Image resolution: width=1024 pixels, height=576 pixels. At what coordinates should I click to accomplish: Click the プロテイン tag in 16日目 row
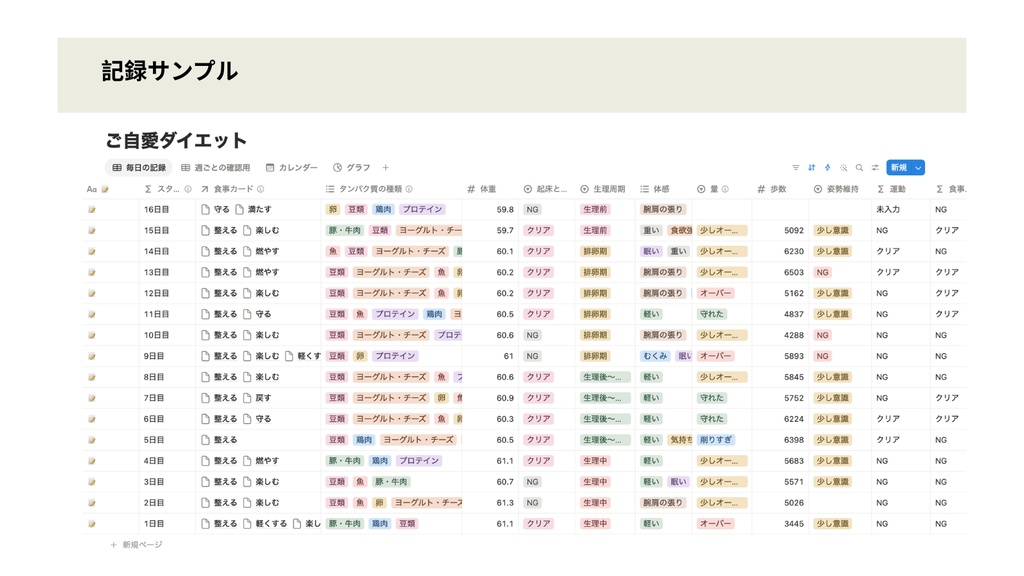422,210
